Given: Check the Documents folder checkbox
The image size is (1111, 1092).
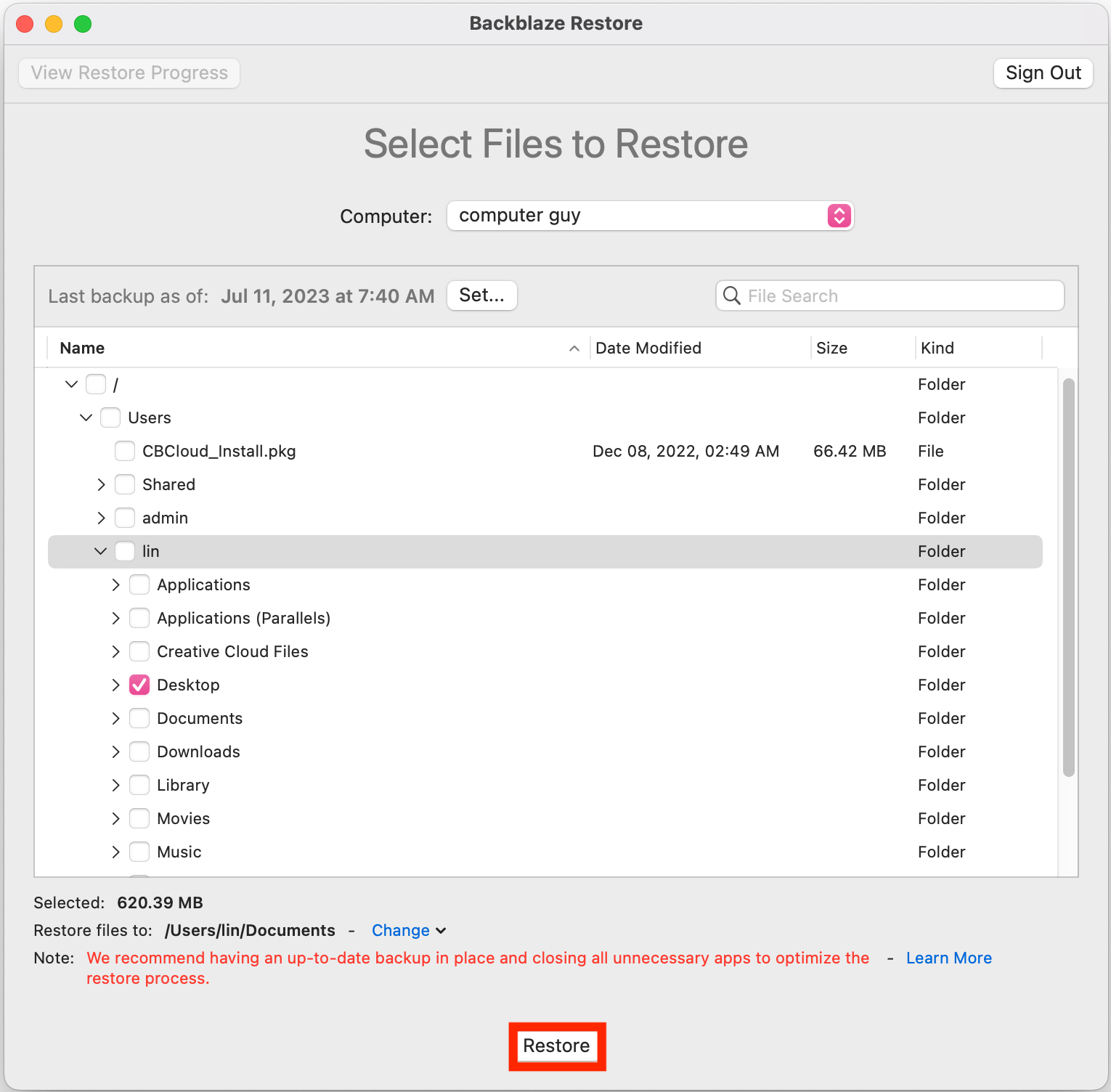Looking at the screenshot, I should point(139,718).
